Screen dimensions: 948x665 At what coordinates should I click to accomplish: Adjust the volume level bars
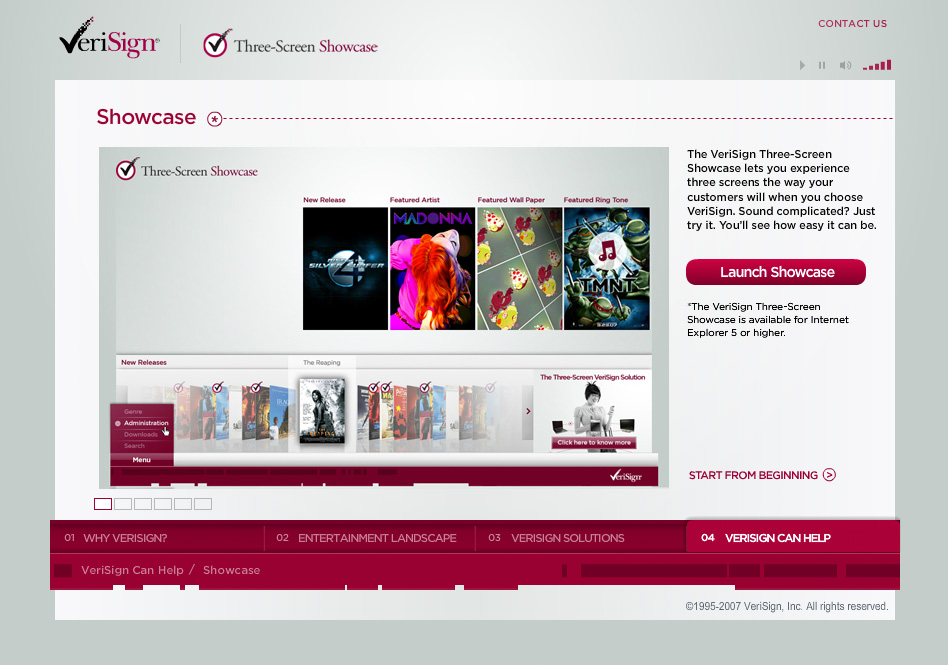coord(877,65)
